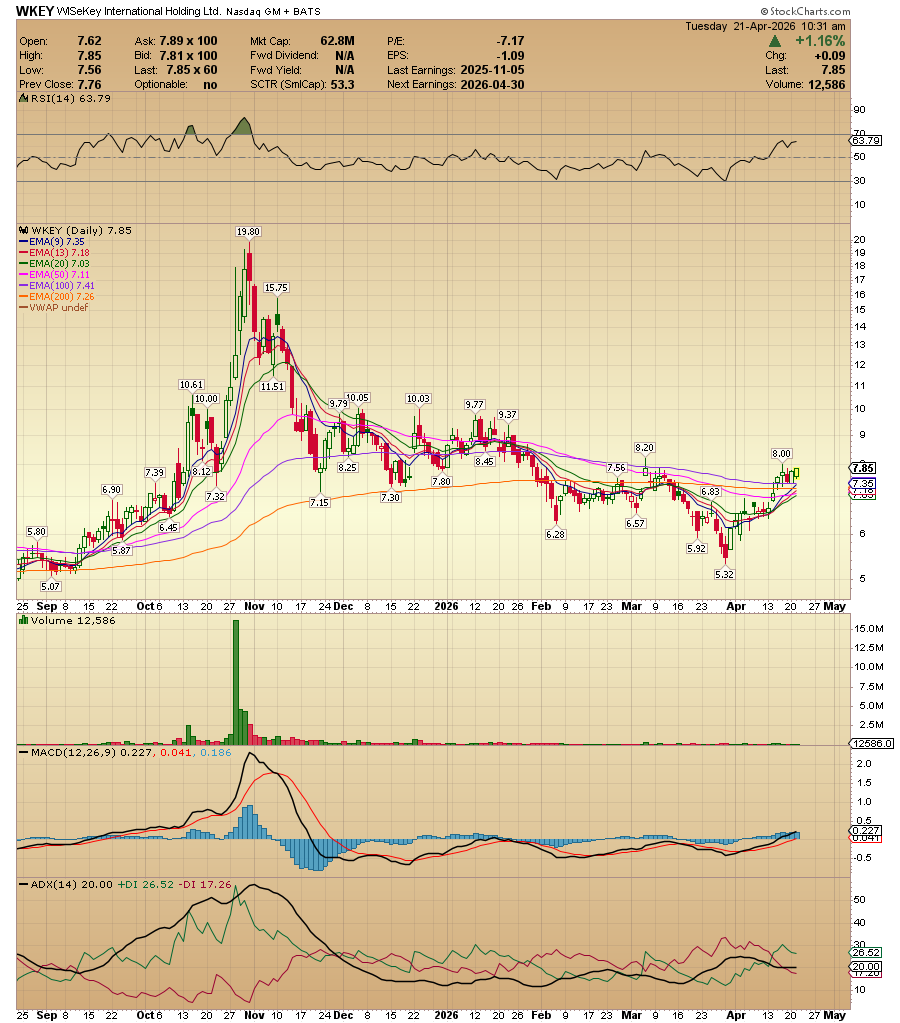This screenshot has height=1023, width=900.
Task: Click the 8.00 recent high label
Action: [781, 454]
